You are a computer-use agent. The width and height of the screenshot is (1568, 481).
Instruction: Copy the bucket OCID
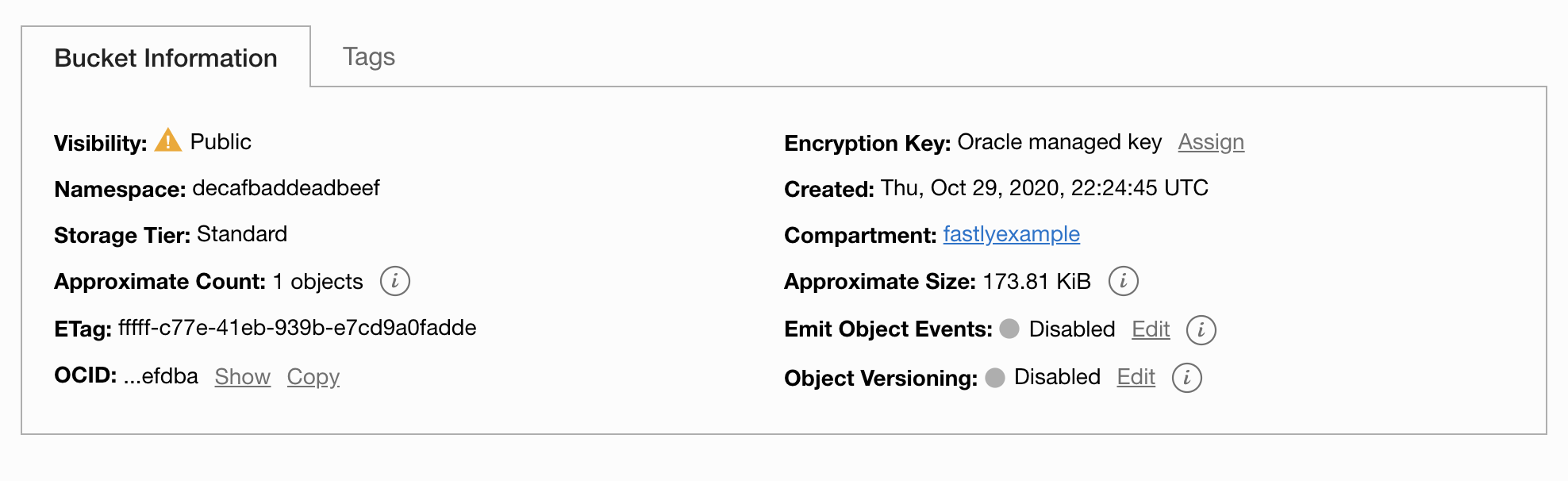coord(312,377)
